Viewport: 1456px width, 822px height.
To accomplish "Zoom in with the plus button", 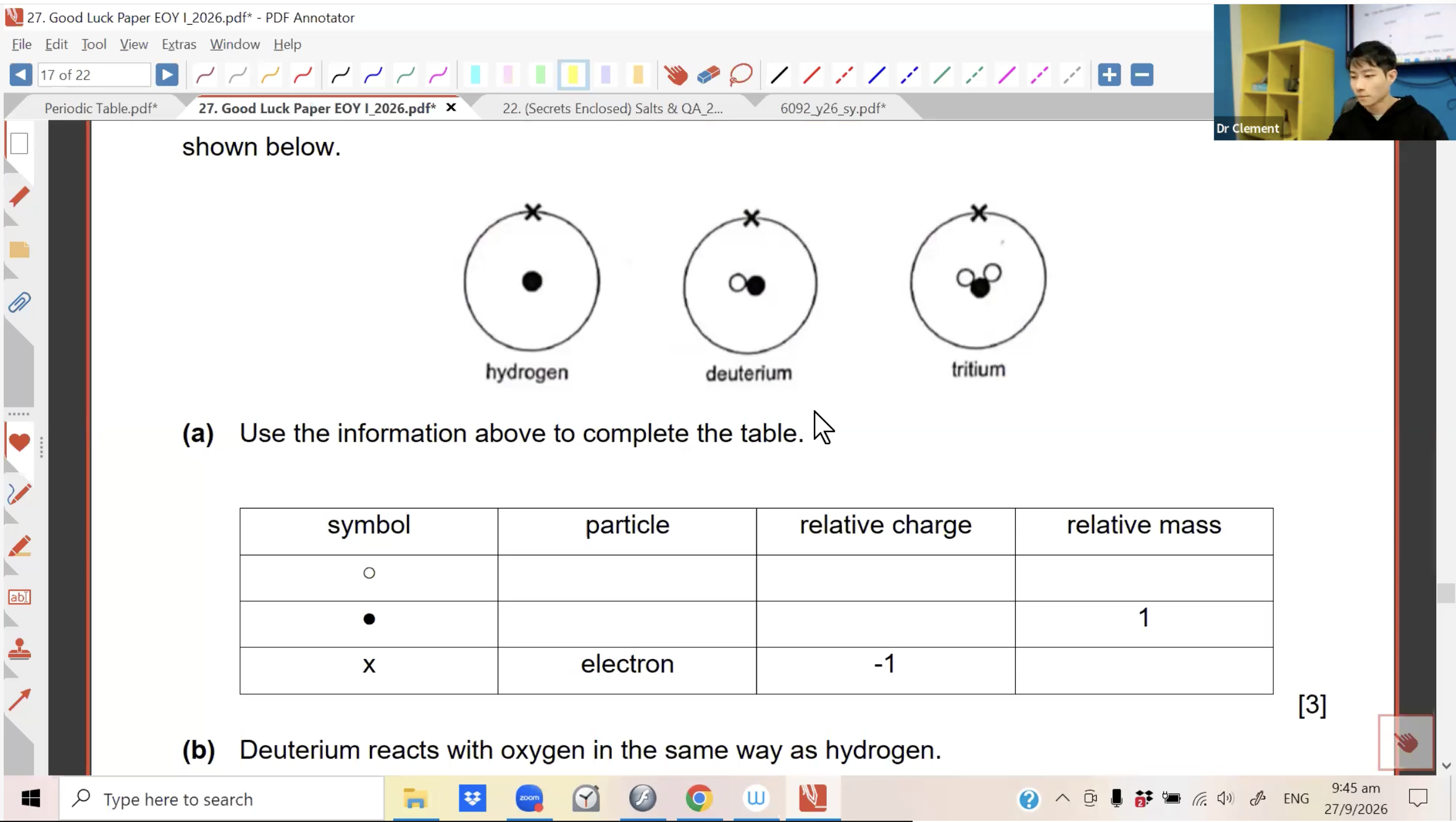I will (x=1109, y=75).
